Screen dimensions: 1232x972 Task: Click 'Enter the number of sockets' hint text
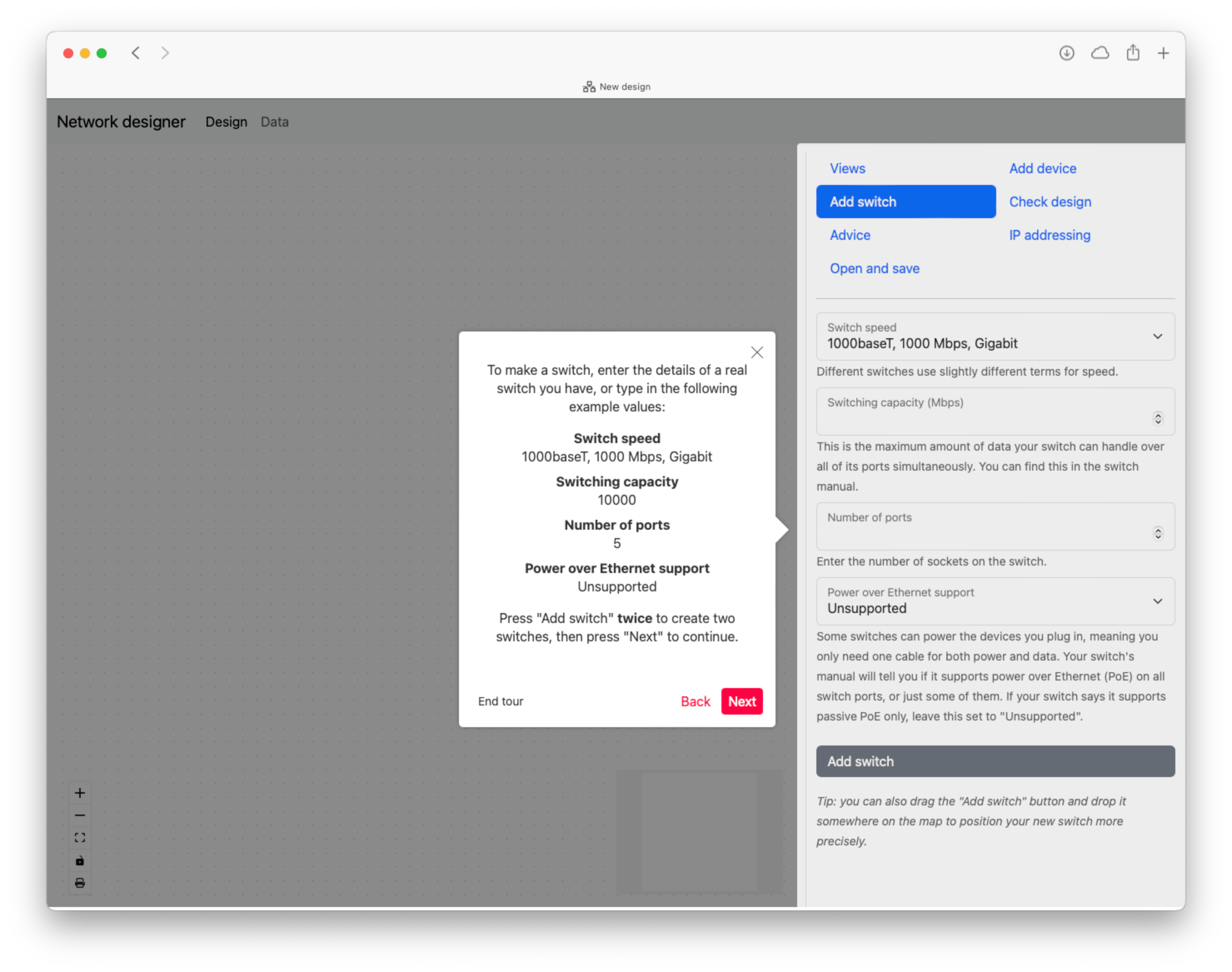tap(931, 561)
